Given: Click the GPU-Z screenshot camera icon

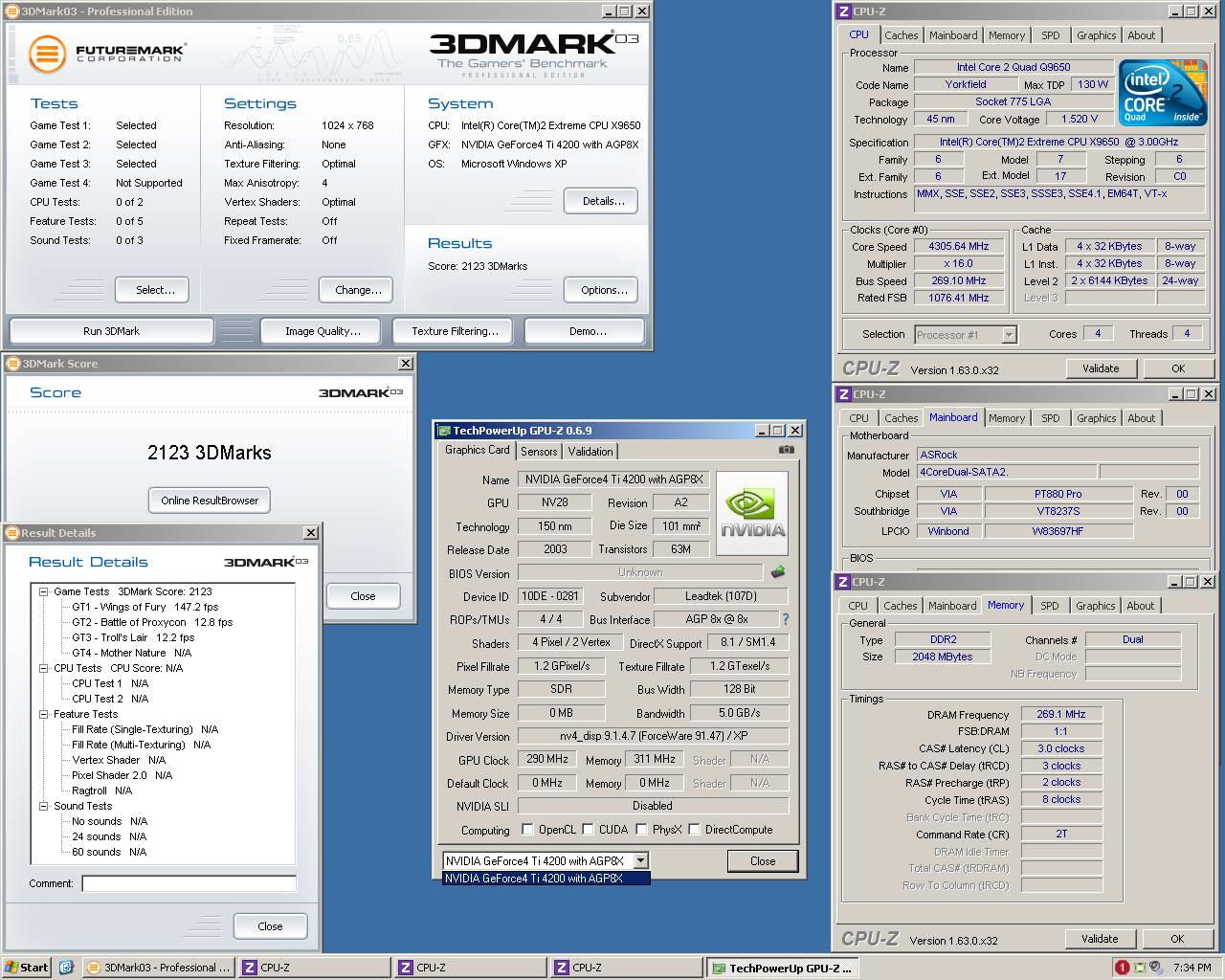Looking at the screenshot, I should (x=786, y=450).
